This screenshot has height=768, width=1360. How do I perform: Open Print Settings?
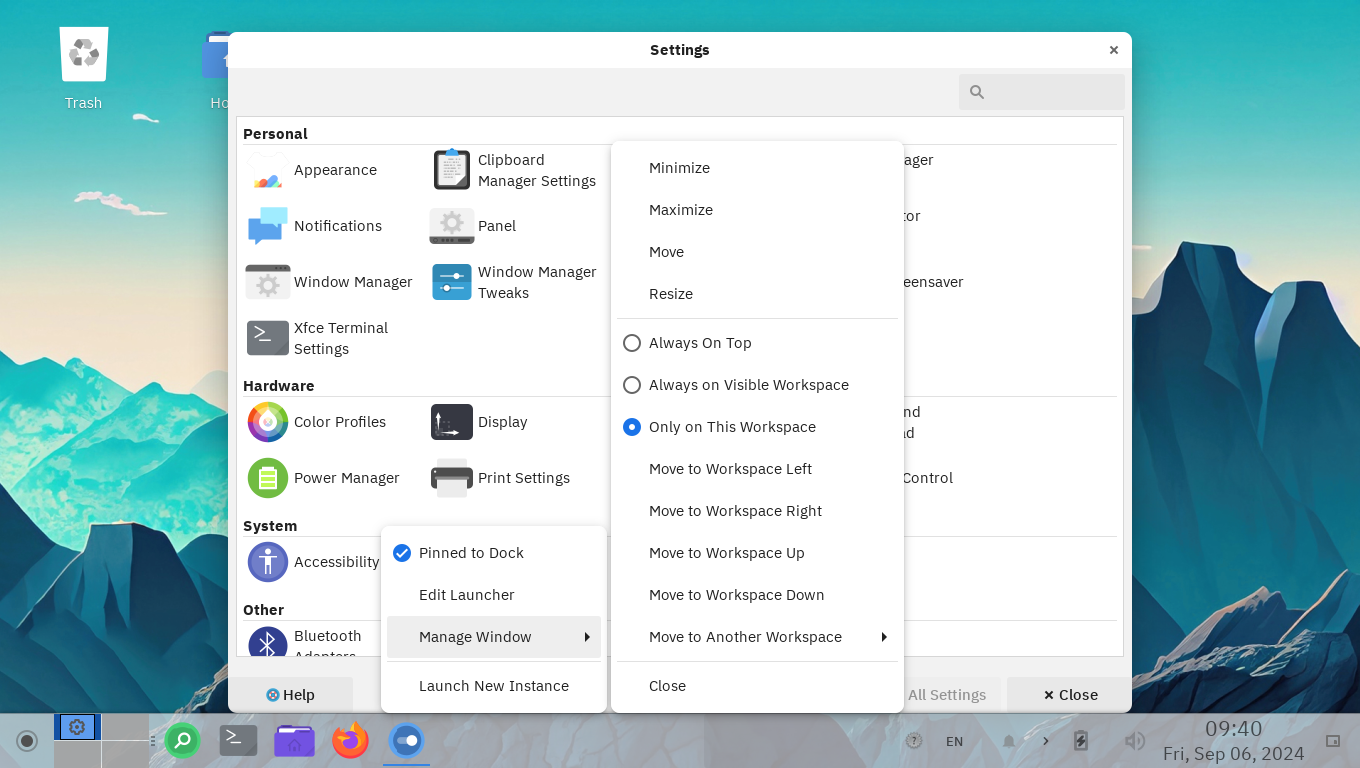pyautogui.click(x=523, y=478)
